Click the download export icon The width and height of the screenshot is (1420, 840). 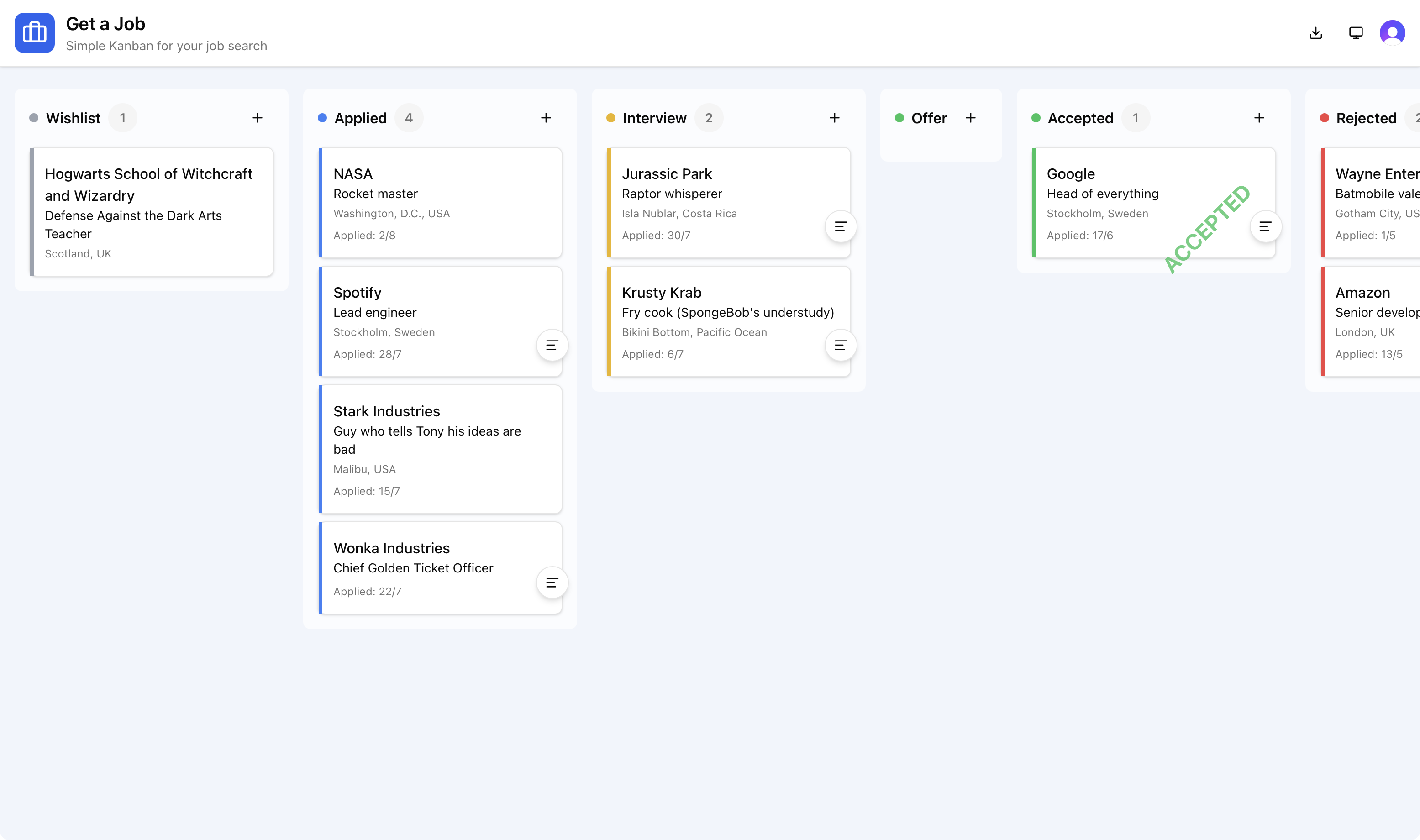tap(1316, 33)
